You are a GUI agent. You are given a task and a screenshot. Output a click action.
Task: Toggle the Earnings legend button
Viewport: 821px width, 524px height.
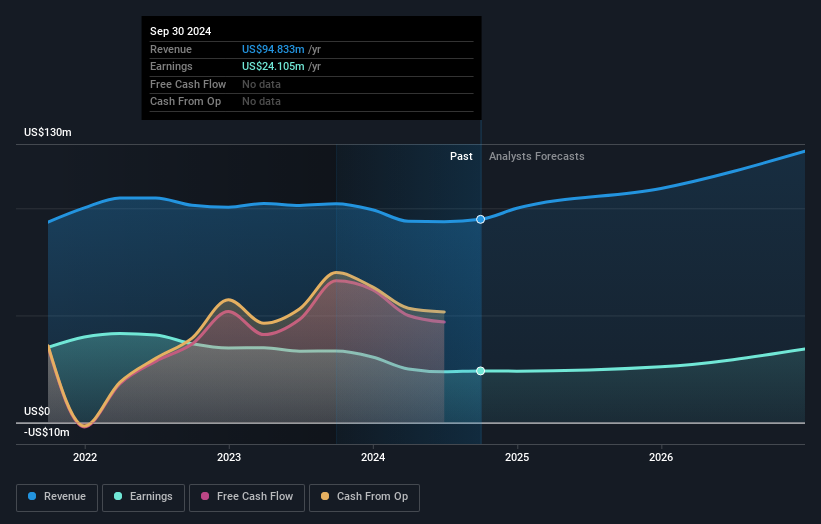click(x=143, y=497)
